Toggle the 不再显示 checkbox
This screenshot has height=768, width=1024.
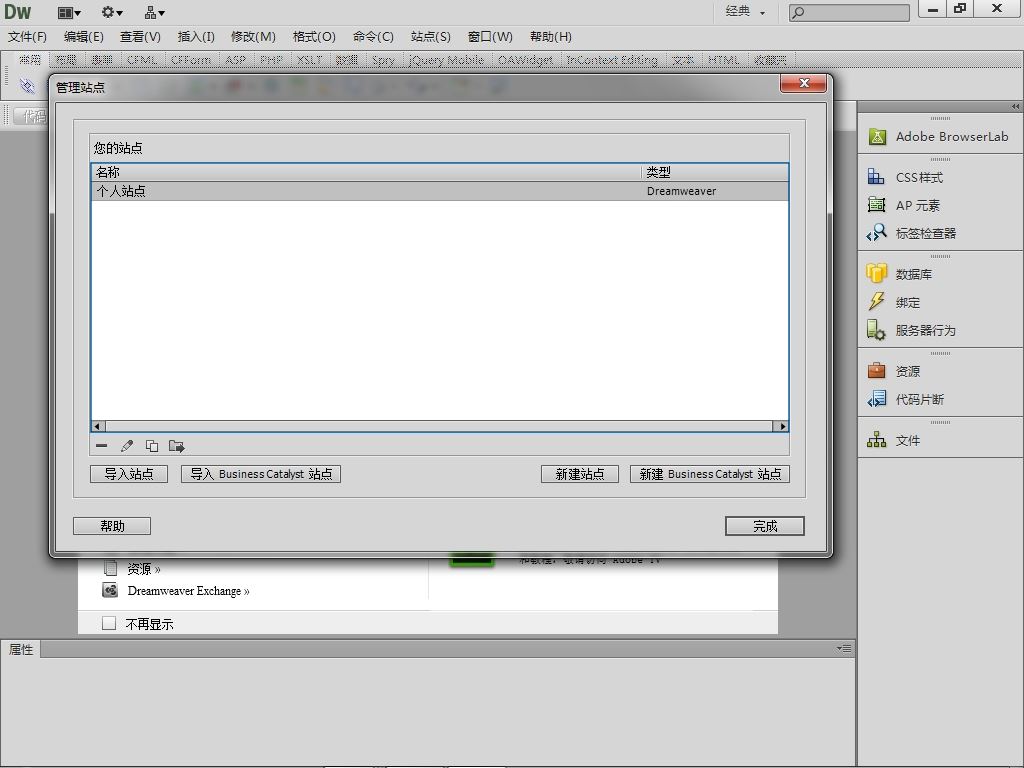click(x=109, y=623)
